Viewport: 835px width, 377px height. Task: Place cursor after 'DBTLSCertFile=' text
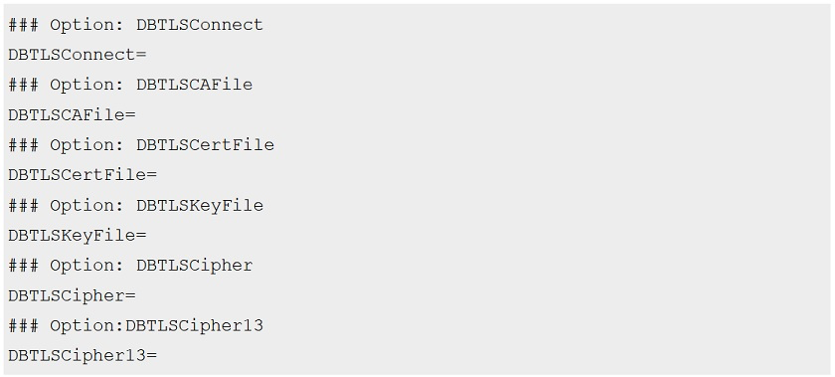click(x=158, y=175)
